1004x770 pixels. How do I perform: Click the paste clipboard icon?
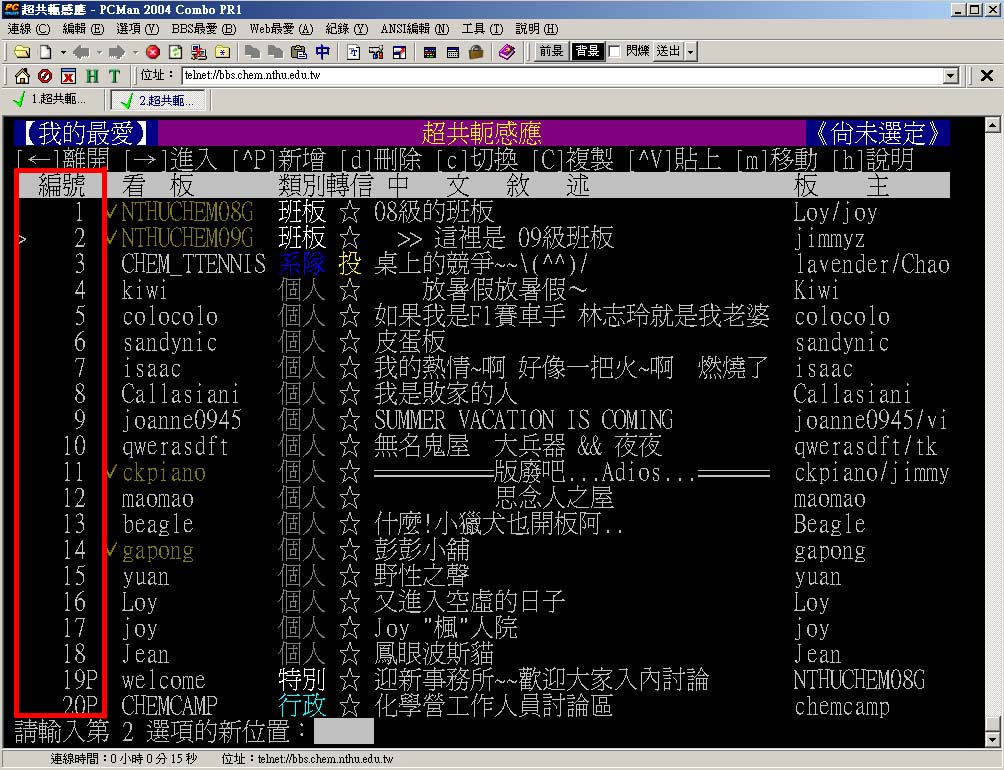tap(298, 51)
